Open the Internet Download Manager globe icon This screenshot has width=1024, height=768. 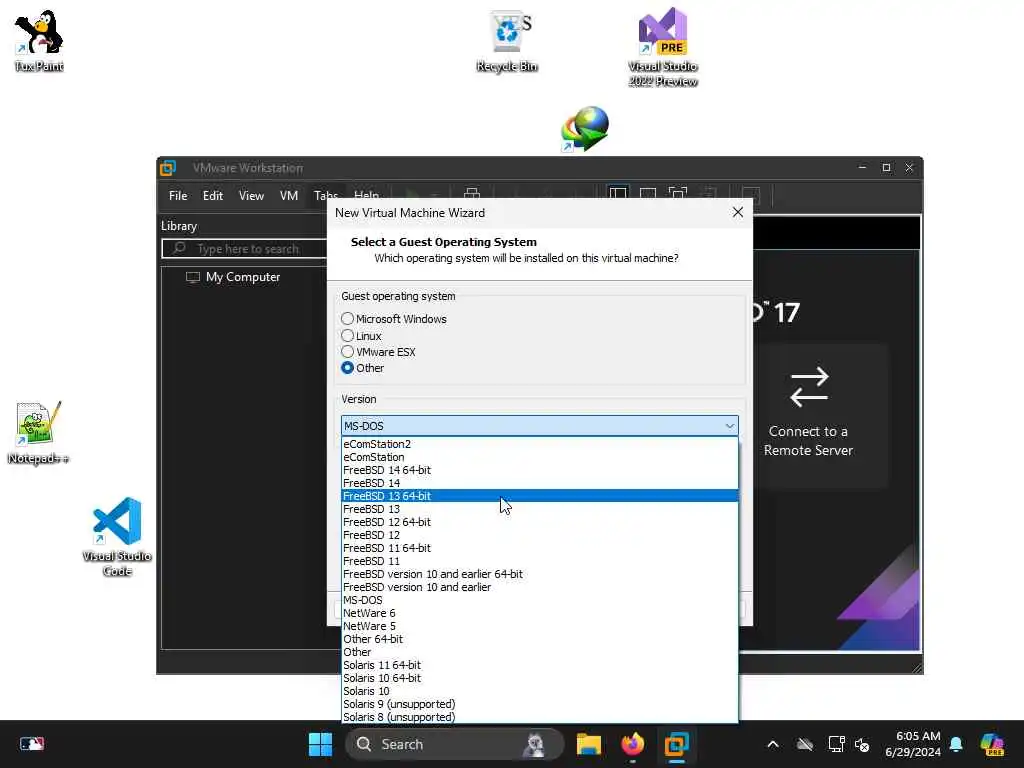coord(584,129)
